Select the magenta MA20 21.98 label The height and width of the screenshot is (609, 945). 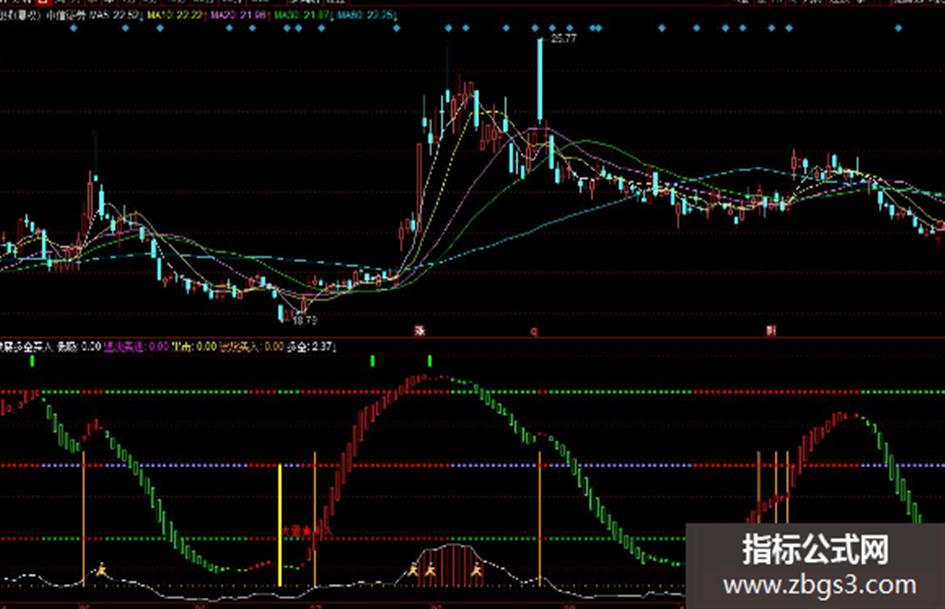click(x=237, y=14)
